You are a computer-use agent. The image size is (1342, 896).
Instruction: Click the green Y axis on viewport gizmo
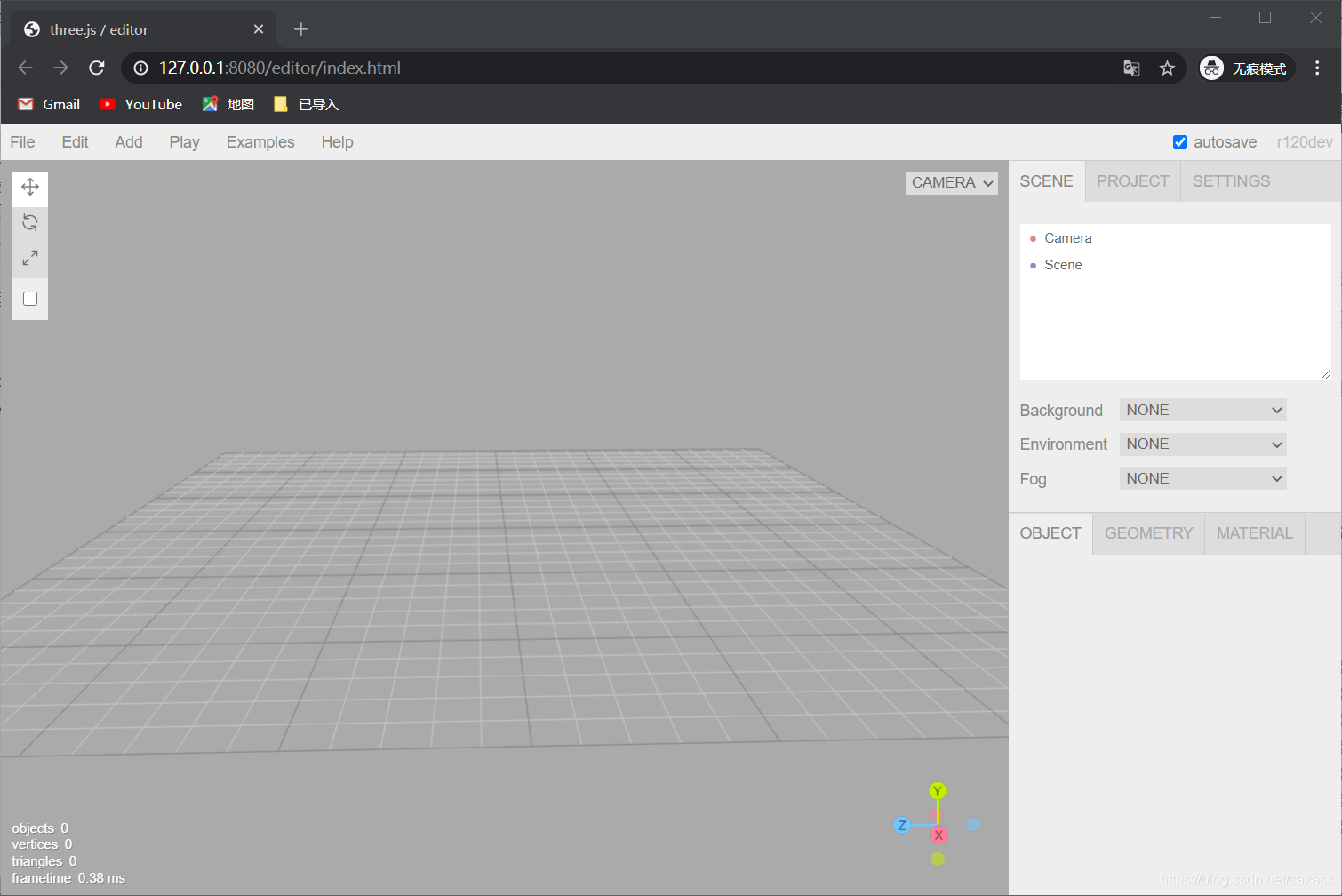937,789
